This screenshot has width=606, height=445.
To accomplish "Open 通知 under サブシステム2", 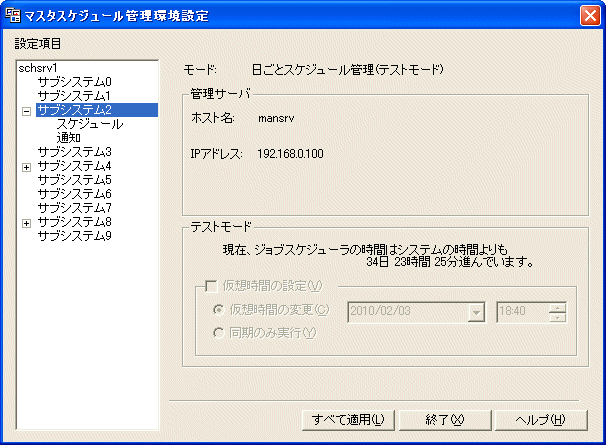I will pyautogui.click(x=68, y=138).
